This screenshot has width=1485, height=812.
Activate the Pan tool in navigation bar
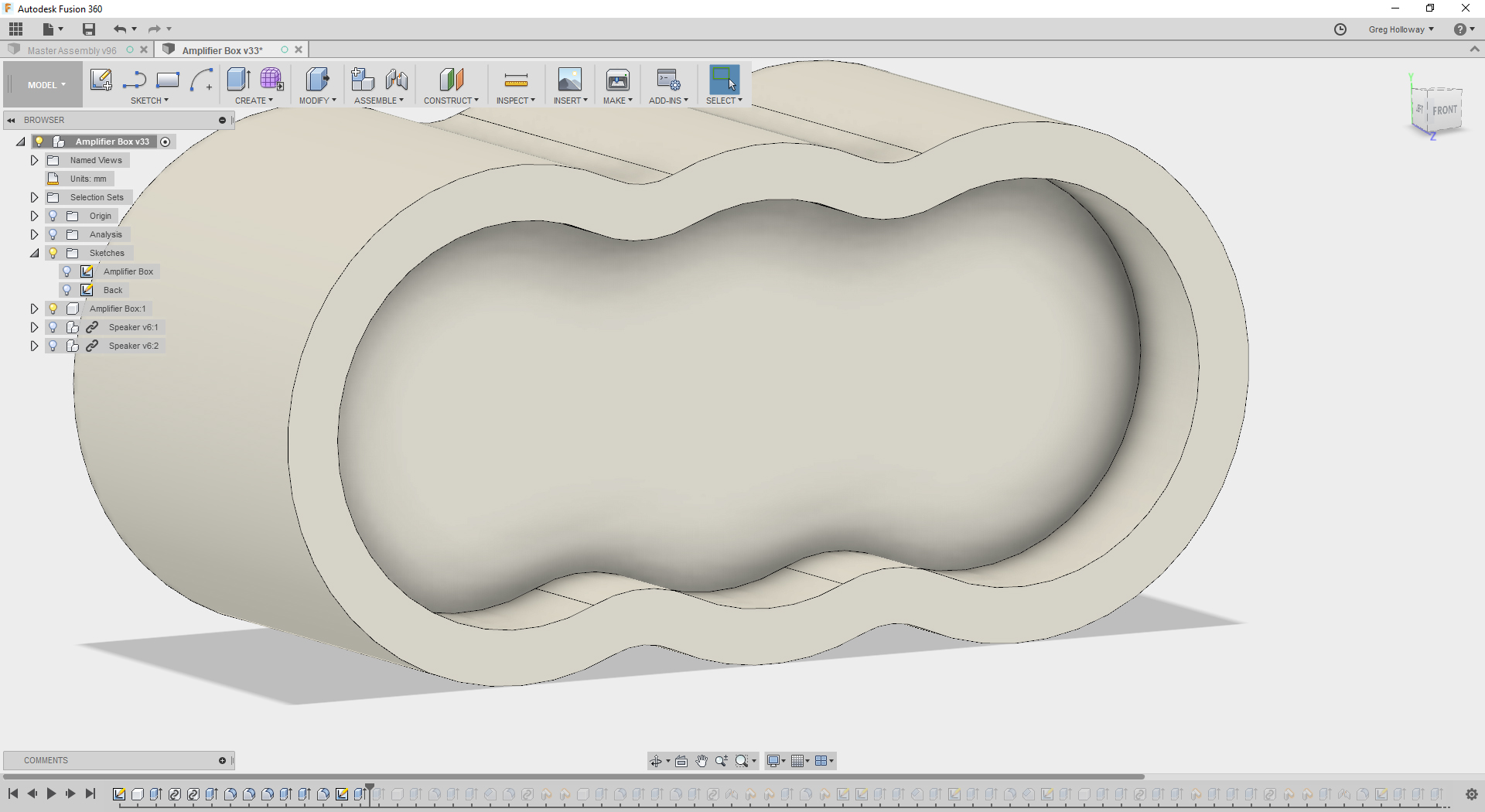point(702,761)
